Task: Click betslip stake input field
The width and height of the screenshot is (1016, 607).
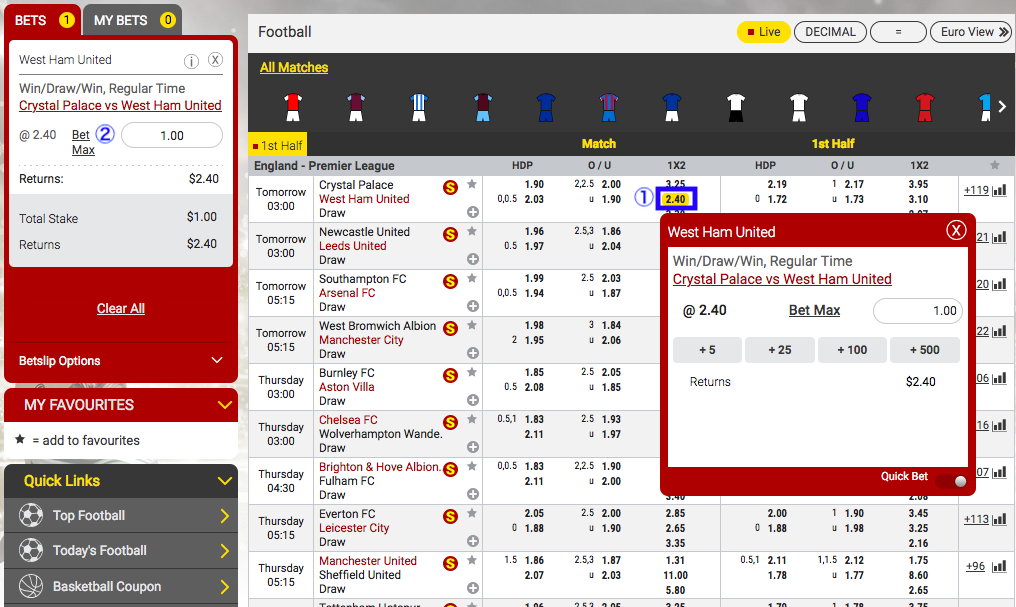Action: pos(172,135)
